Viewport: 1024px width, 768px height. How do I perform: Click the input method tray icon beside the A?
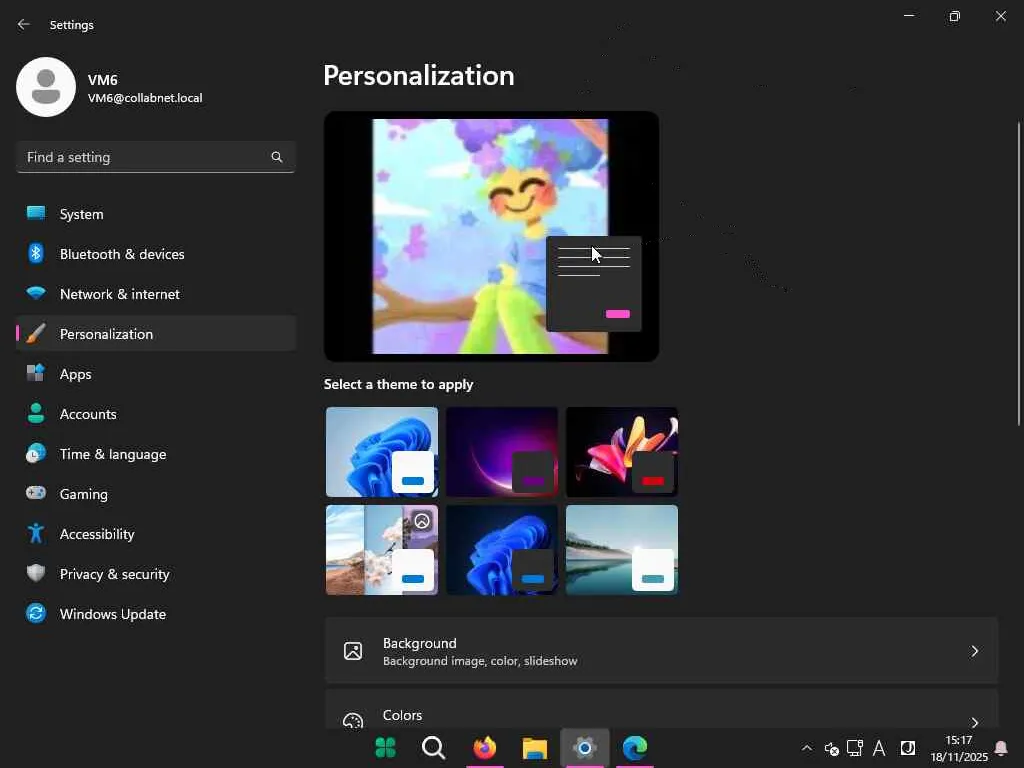coord(908,748)
